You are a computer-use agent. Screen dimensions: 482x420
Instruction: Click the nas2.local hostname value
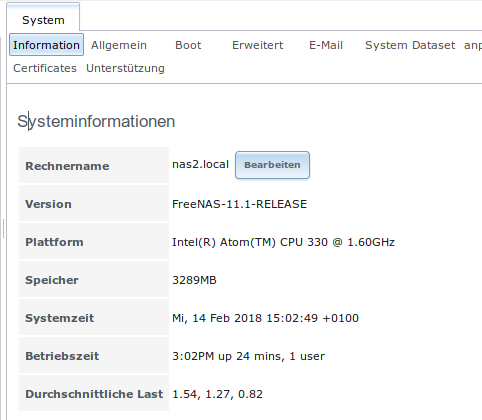point(200,164)
